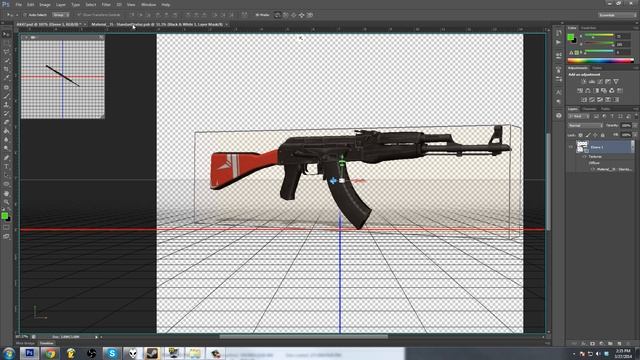Viewport: 640px width, 360px height.
Task: Add a Black & White adjustment
Action: tap(596, 91)
